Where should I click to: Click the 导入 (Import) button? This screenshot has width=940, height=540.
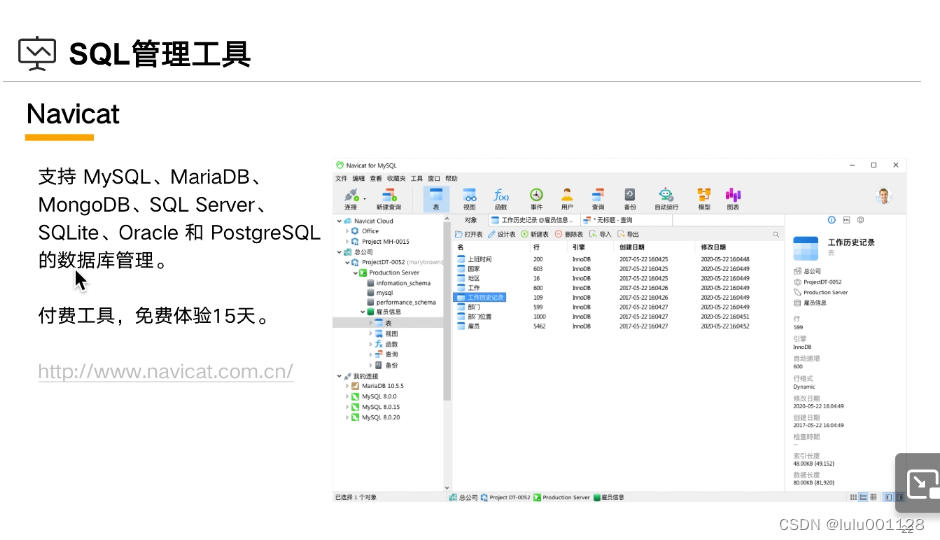[600, 234]
